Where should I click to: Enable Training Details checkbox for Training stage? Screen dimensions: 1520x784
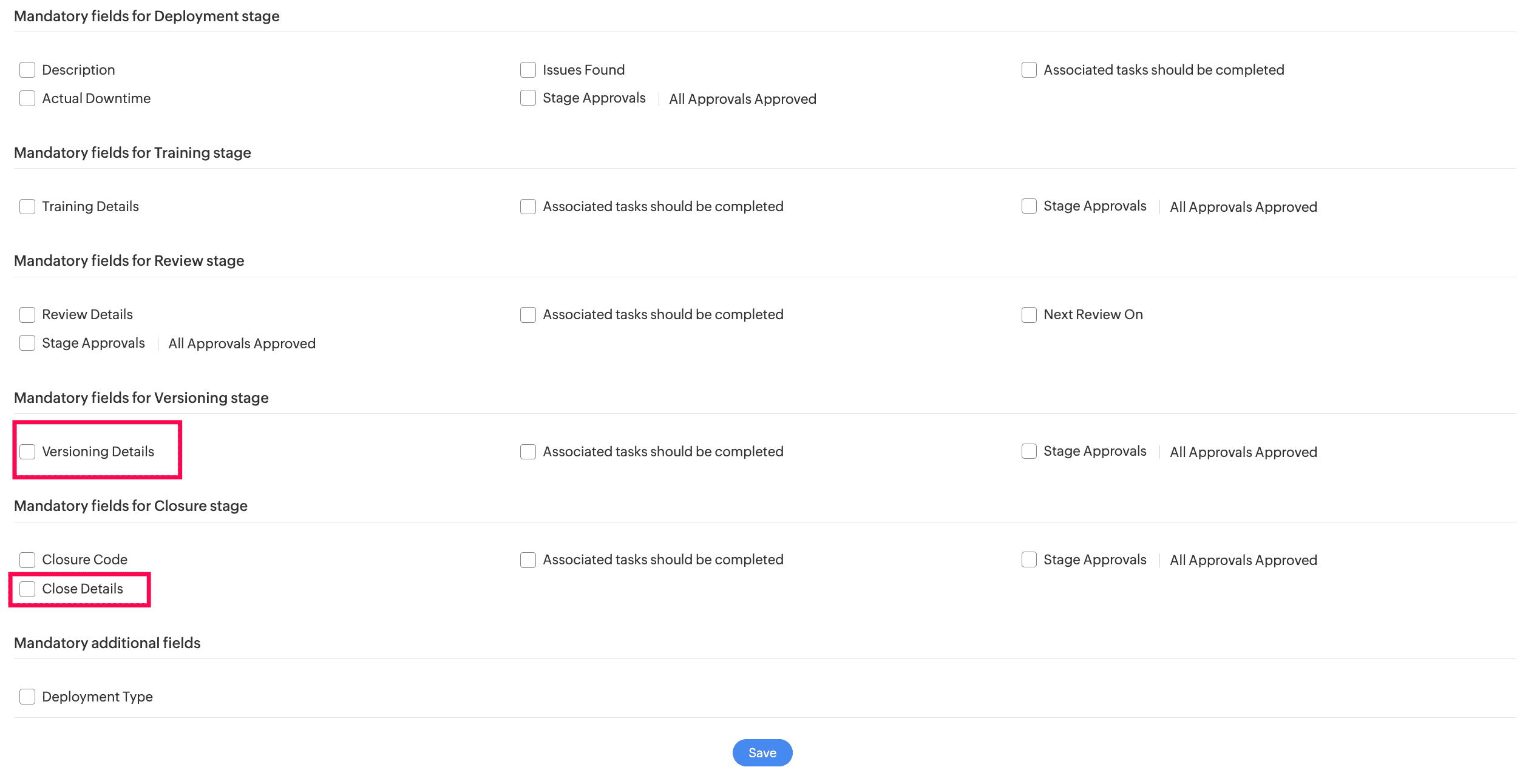(26, 206)
